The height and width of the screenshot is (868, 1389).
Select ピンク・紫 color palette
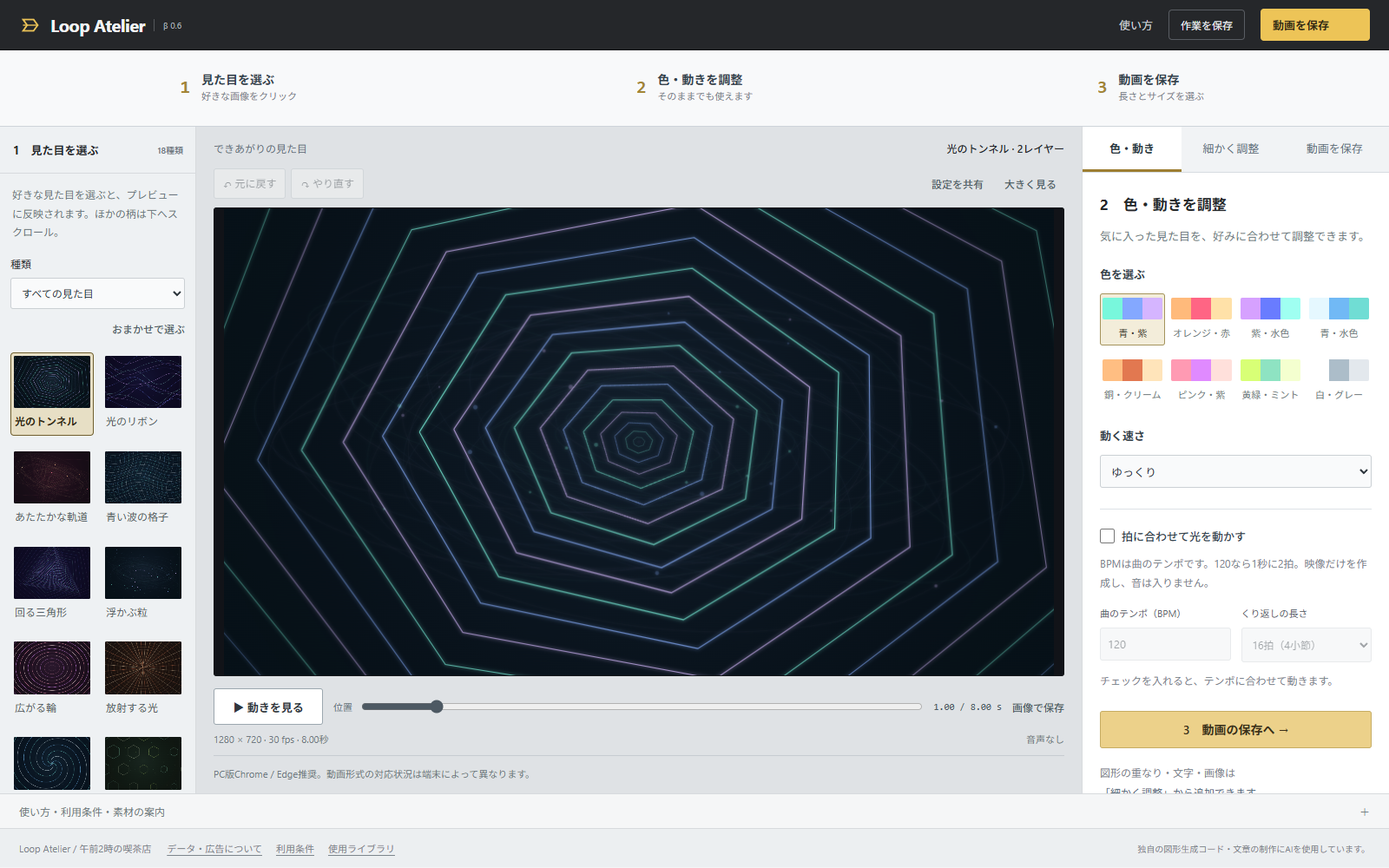(1201, 380)
